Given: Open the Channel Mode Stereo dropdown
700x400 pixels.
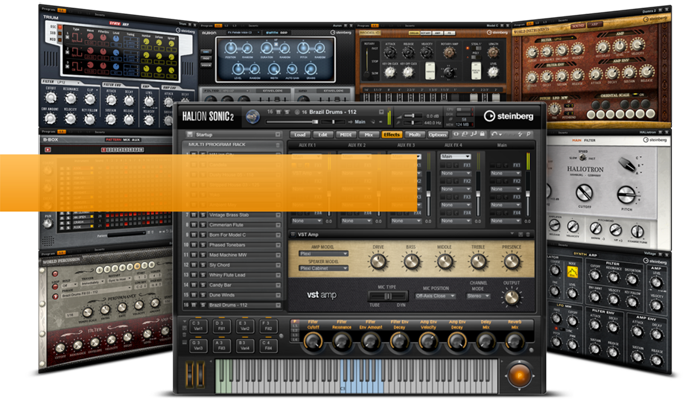Looking at the screenshot, I should pos(478,296).
